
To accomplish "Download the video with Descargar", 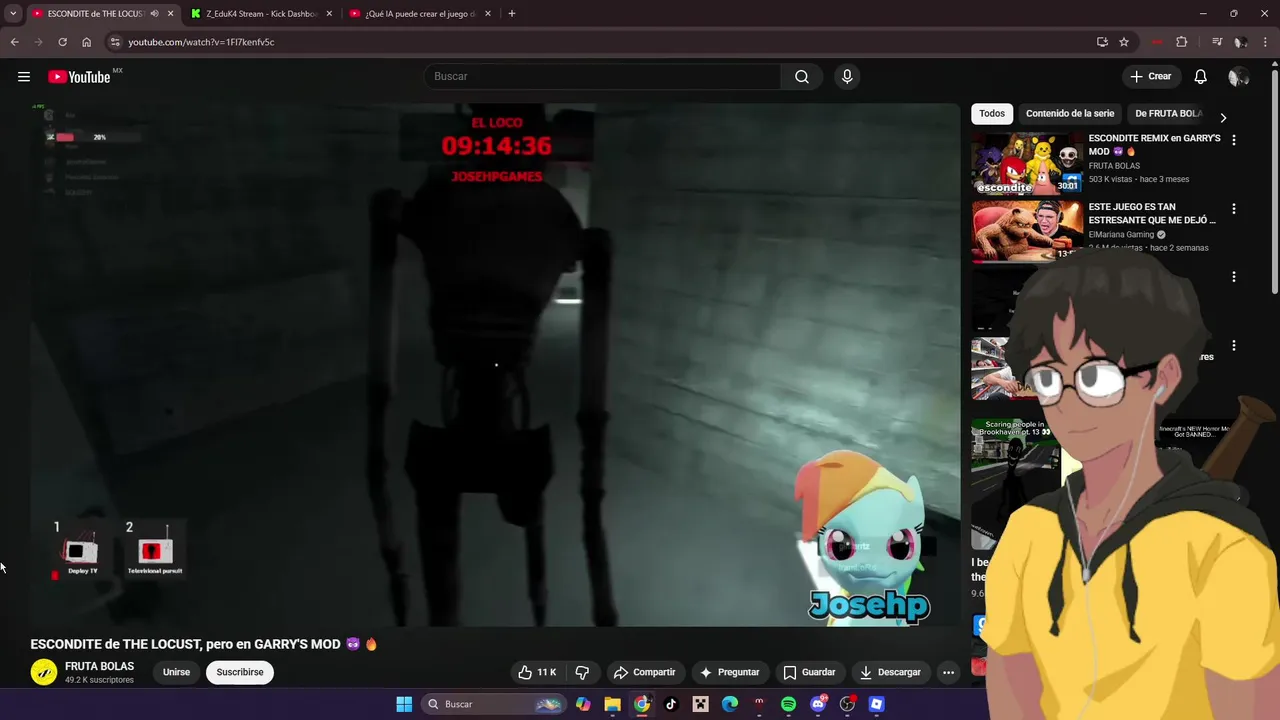I will 890,672.
